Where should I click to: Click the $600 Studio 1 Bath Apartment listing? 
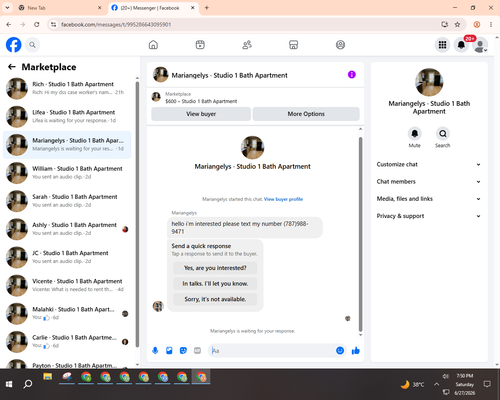[201, 101]
